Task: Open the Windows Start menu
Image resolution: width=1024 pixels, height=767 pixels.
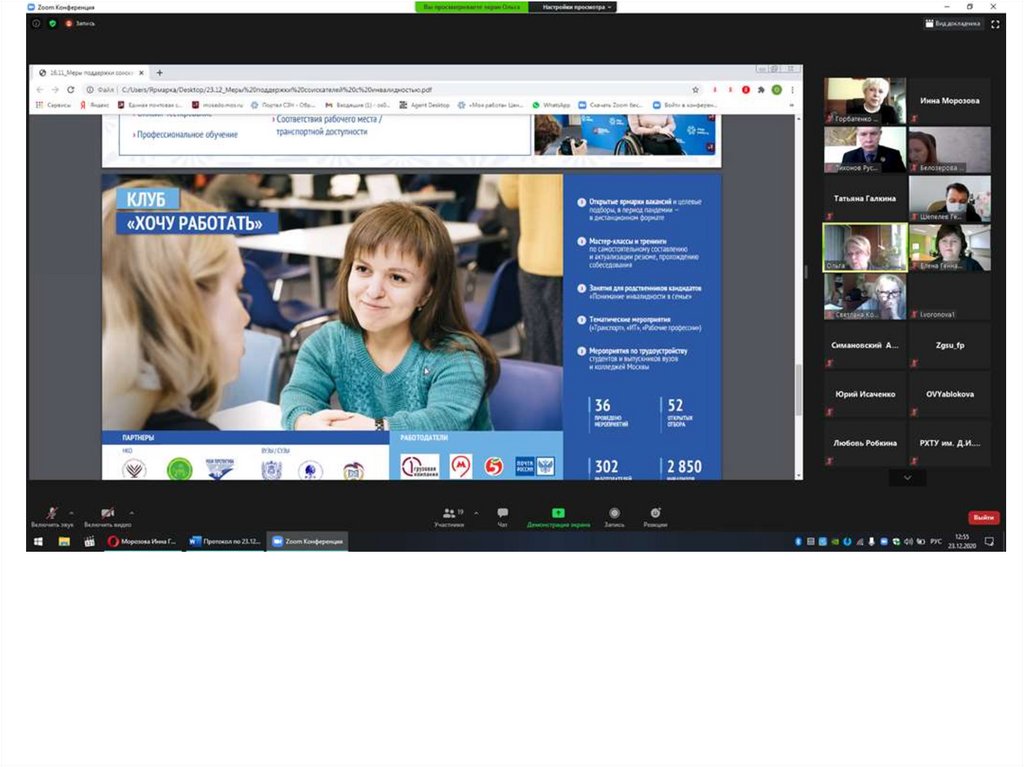Action: click(x=39, y=541)
